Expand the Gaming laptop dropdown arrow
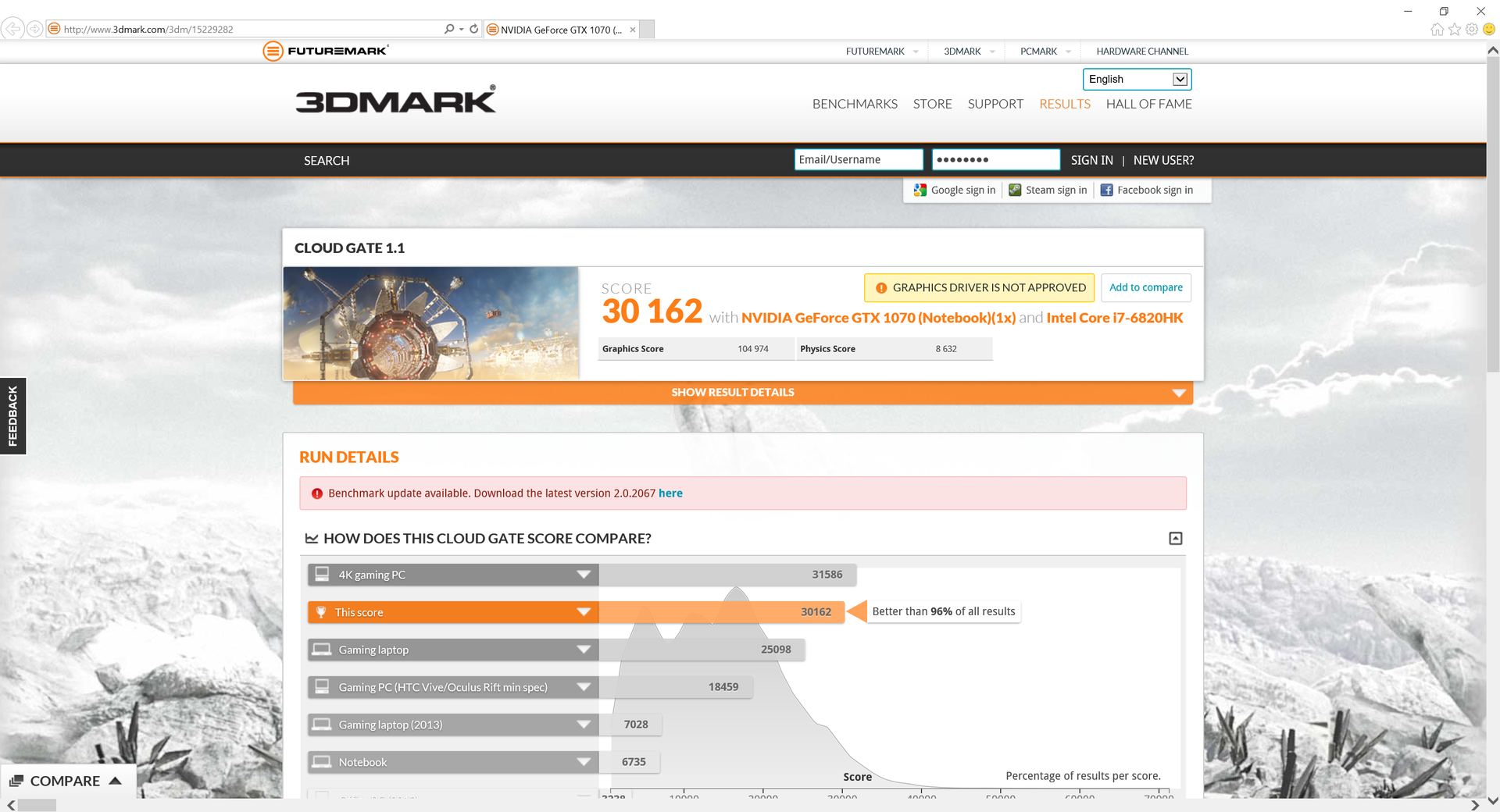 584,650
